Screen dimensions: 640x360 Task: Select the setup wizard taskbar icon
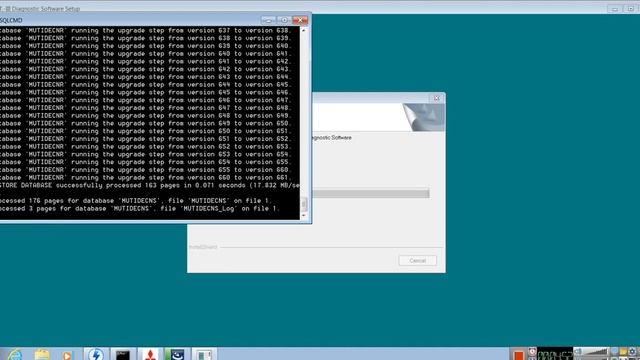pos(204,354)
